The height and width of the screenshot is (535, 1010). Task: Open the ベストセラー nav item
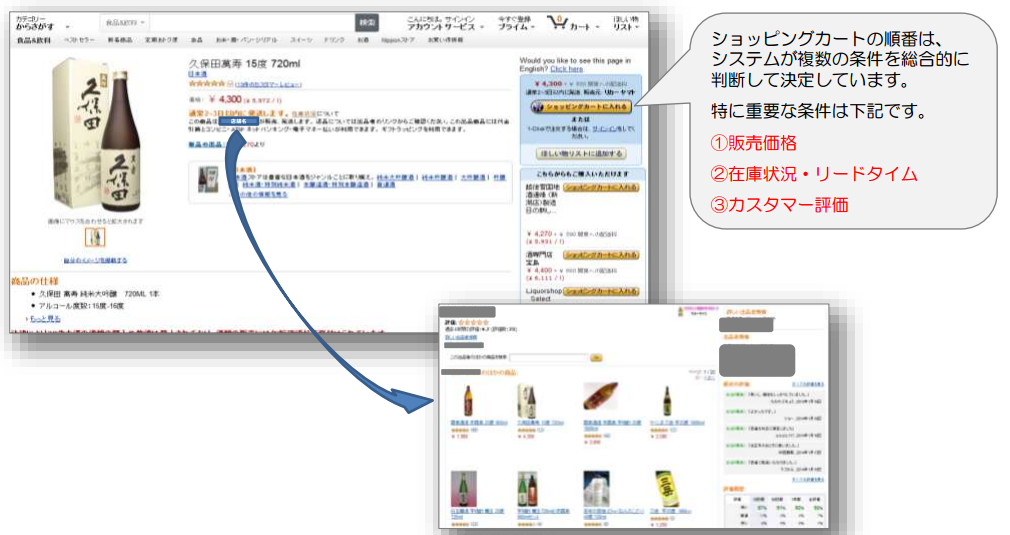point(79,40)
